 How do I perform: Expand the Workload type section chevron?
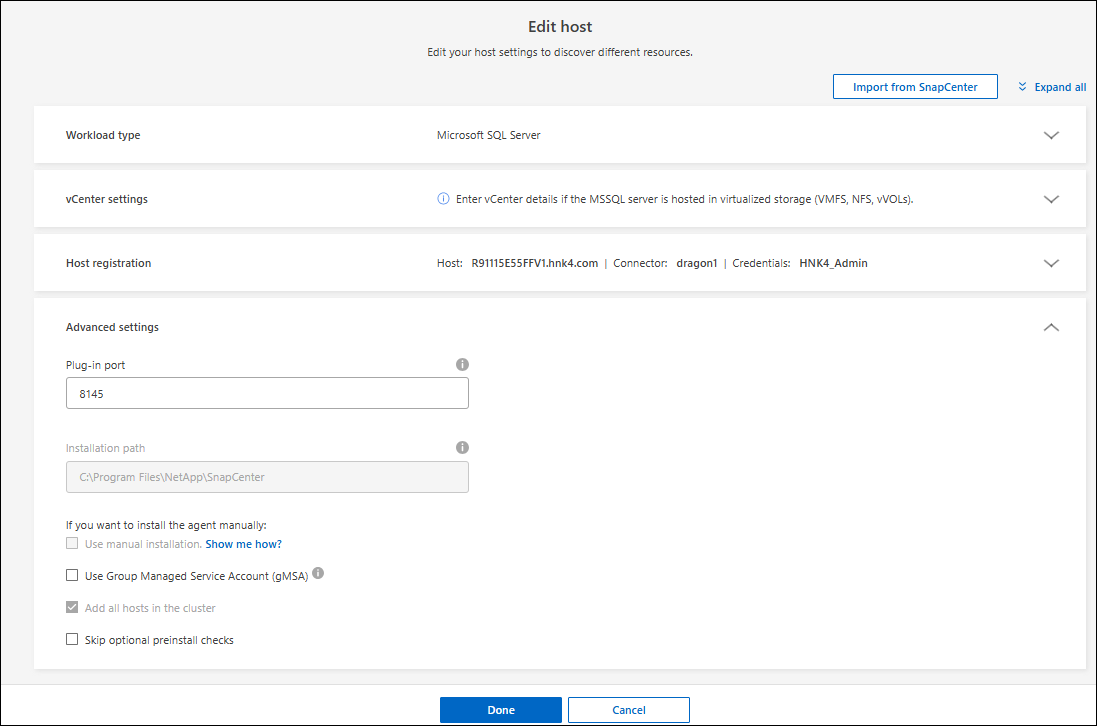coord(1051,135)
